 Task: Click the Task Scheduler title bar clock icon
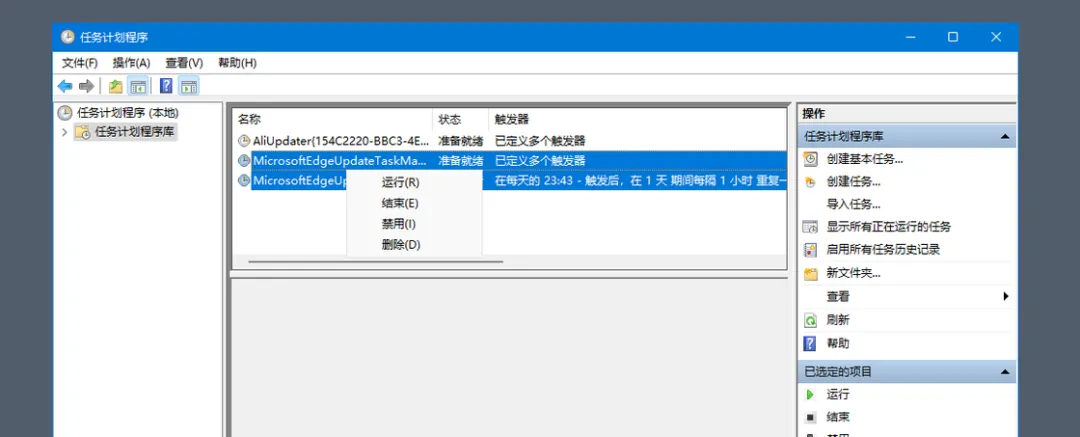coord(68,37)
